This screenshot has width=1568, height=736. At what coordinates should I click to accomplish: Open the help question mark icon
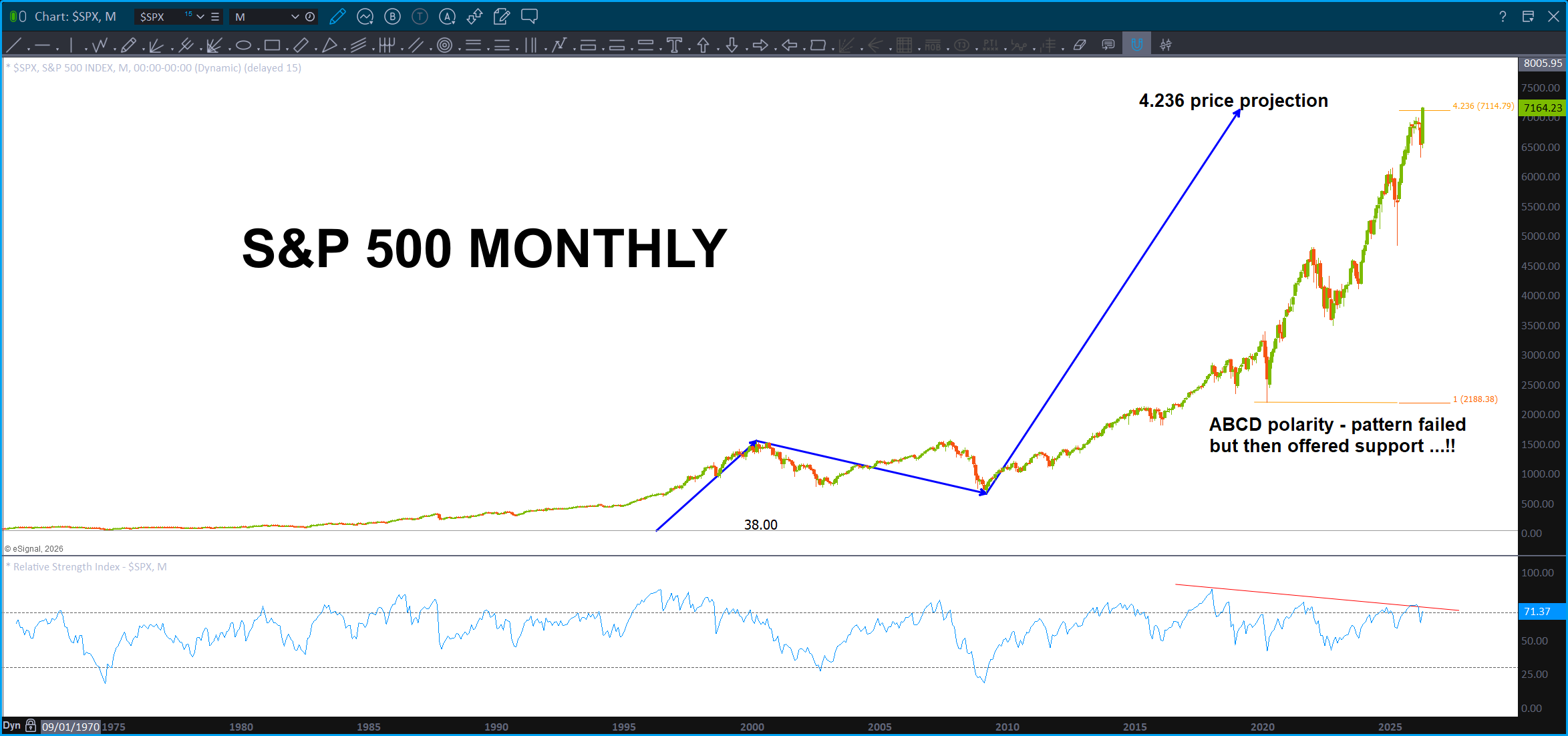coord(1503,17)
